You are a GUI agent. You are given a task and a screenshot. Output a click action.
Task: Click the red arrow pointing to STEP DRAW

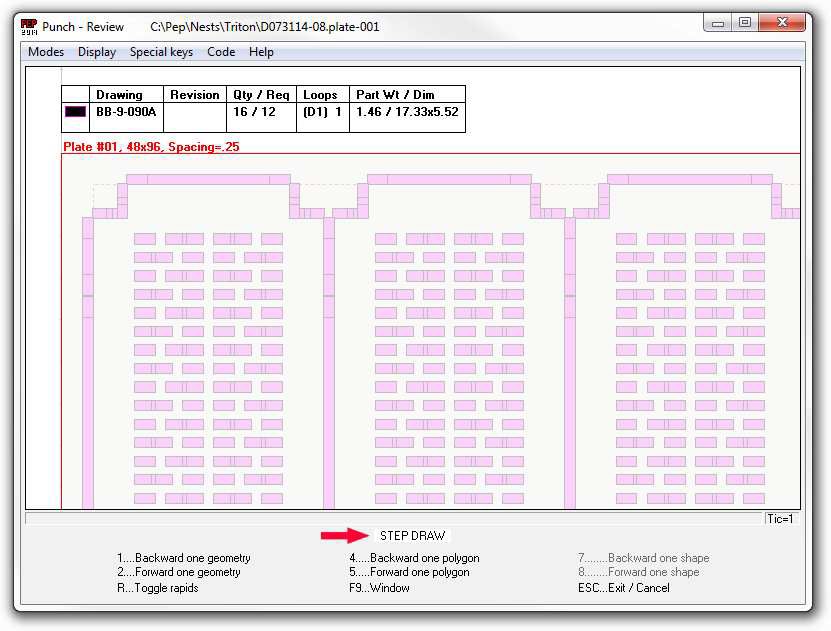pyautogui.click(x=343, y=536)
